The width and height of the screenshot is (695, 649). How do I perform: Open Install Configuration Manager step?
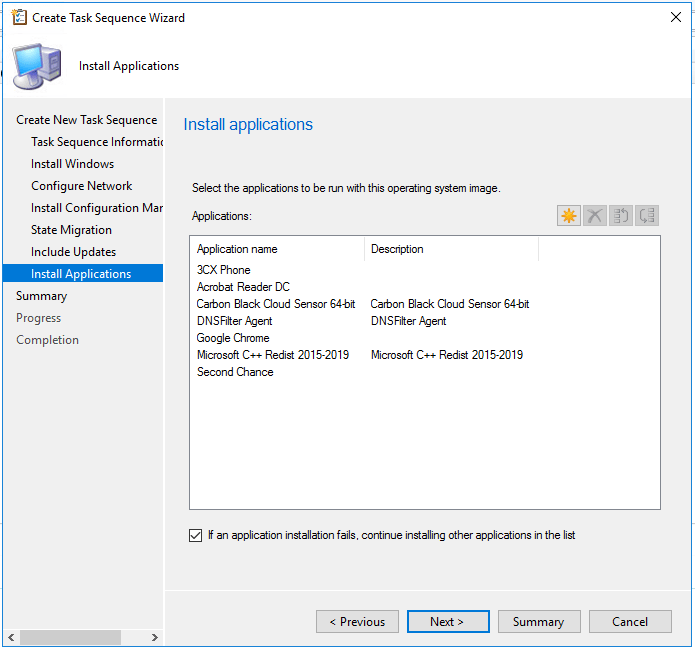point(97,208)
